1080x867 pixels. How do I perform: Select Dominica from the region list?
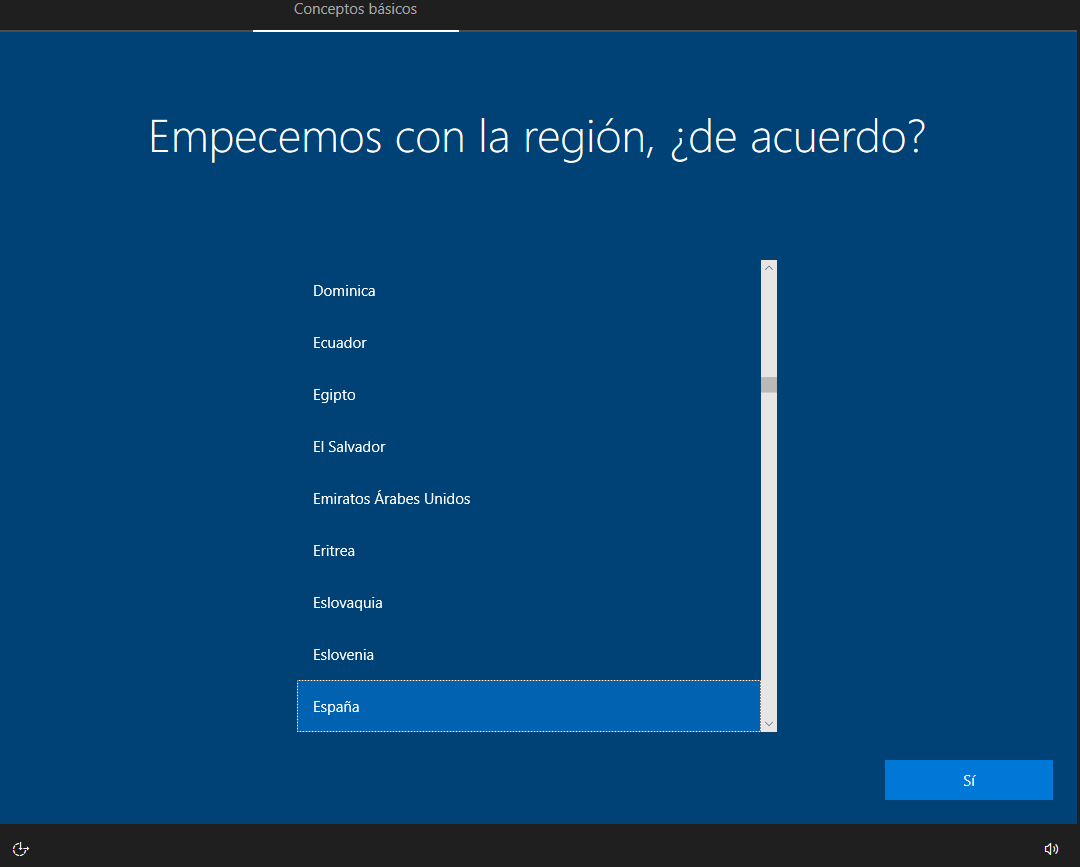[529, 291]
